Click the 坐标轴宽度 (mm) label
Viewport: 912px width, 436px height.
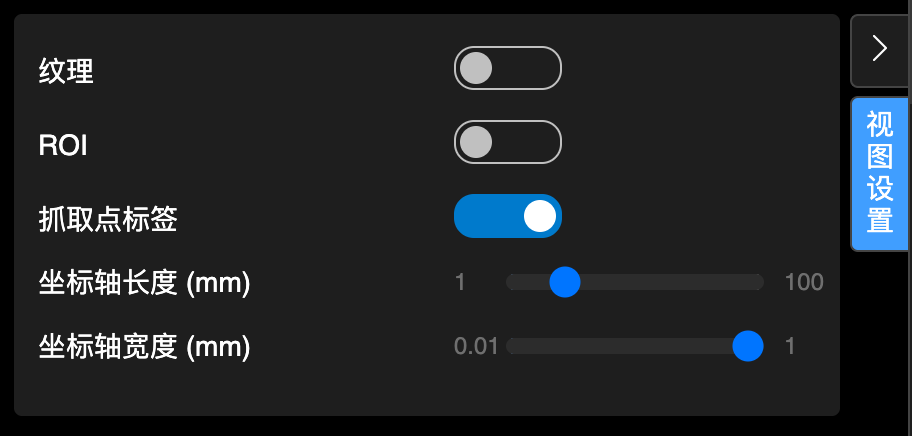pyautogui.click(x=144, y=347)
